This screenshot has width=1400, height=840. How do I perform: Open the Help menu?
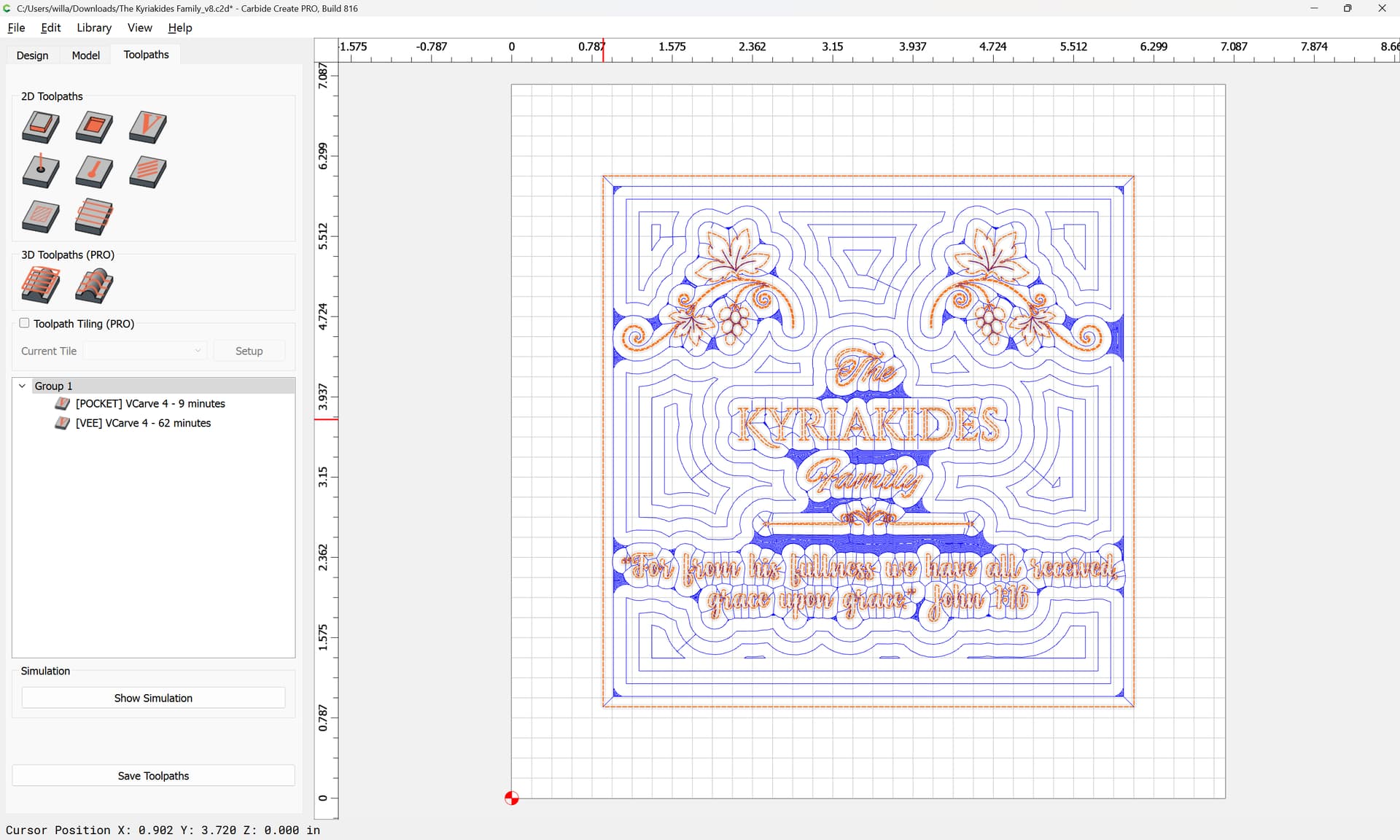point(179,28)
